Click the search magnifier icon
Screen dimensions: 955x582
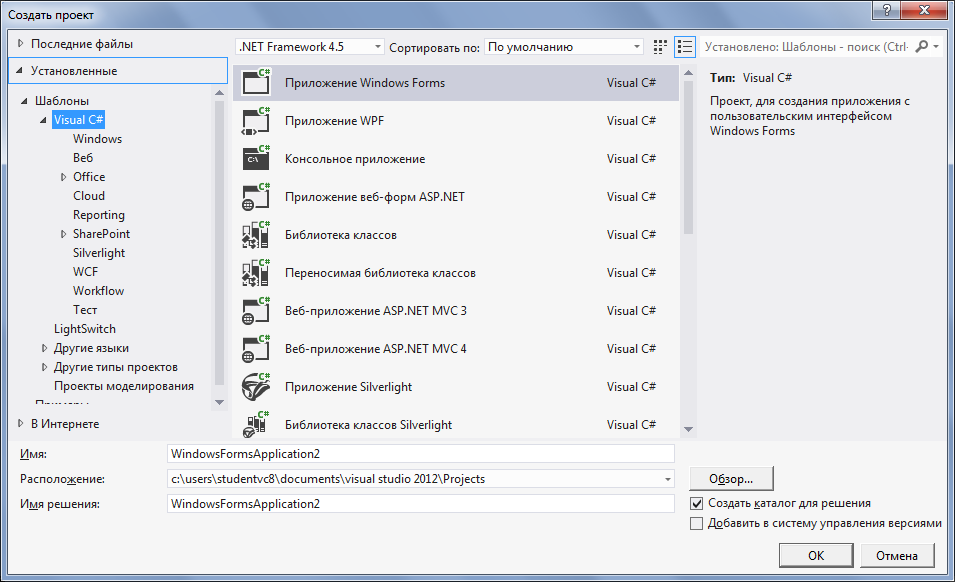click(x=922, y=46)
